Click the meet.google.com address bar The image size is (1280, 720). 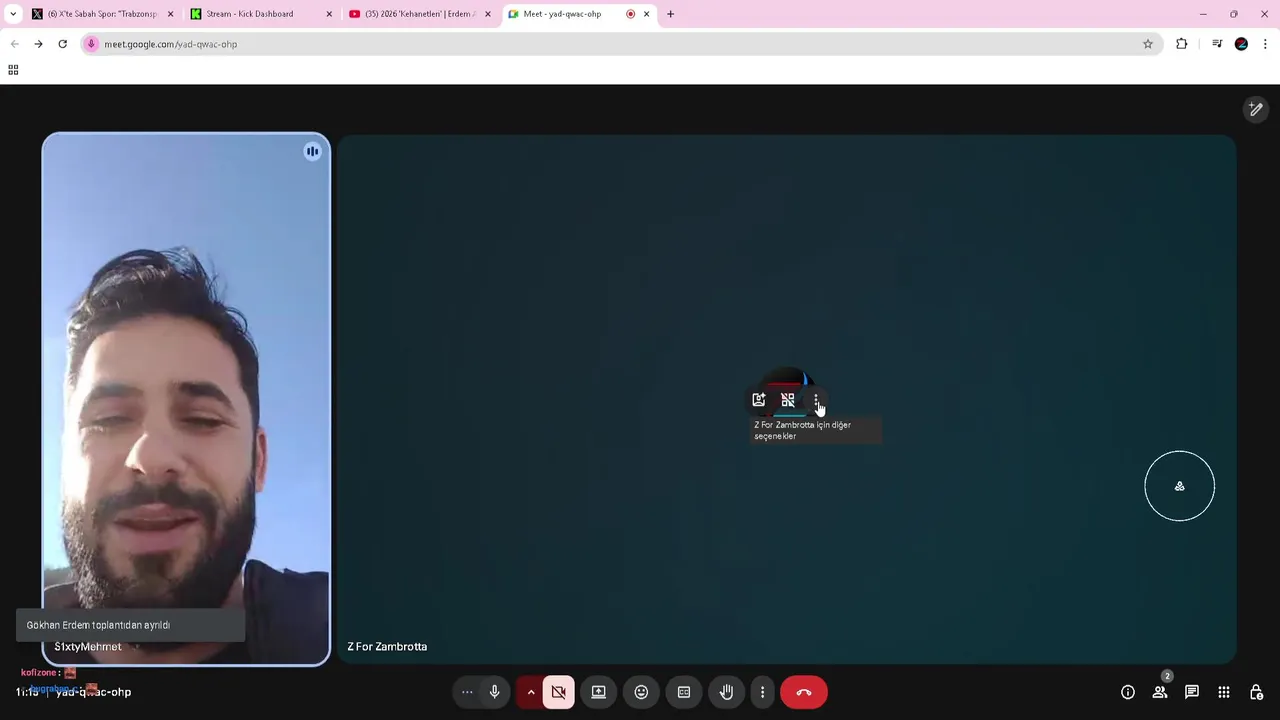(x=620, y=44)
